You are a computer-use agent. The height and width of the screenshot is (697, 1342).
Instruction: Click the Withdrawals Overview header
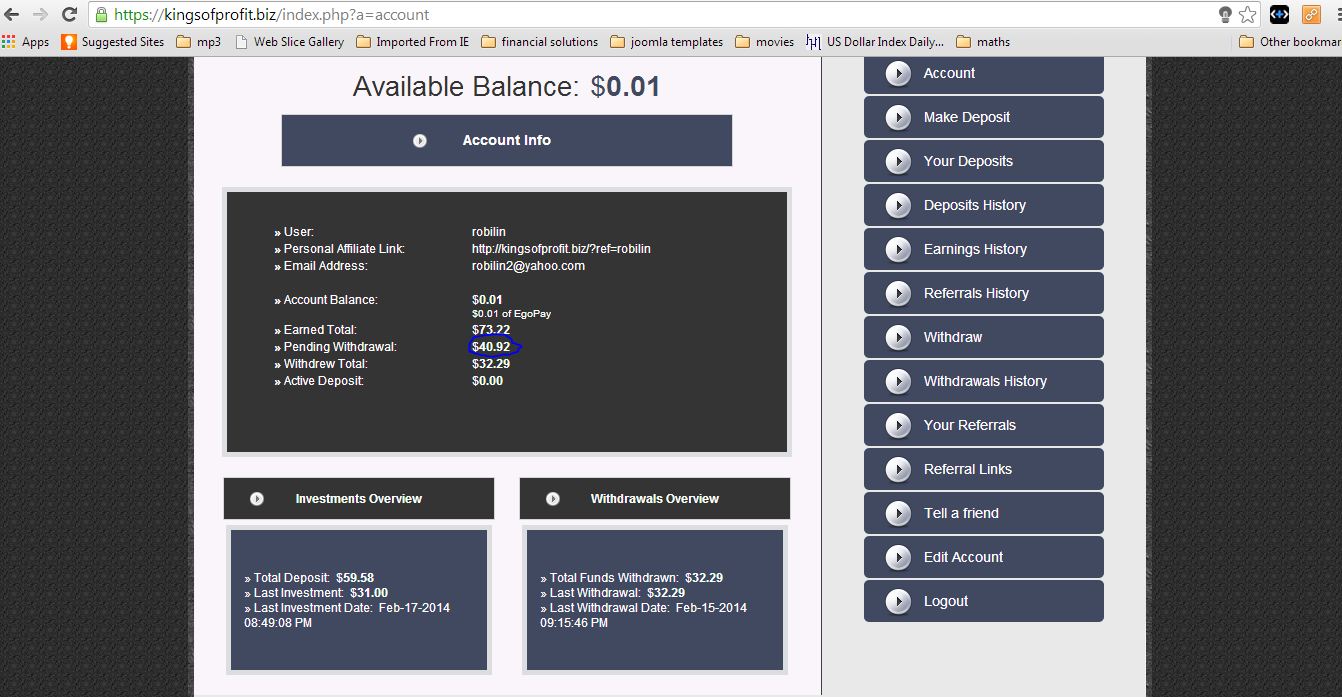click(654, 498)
